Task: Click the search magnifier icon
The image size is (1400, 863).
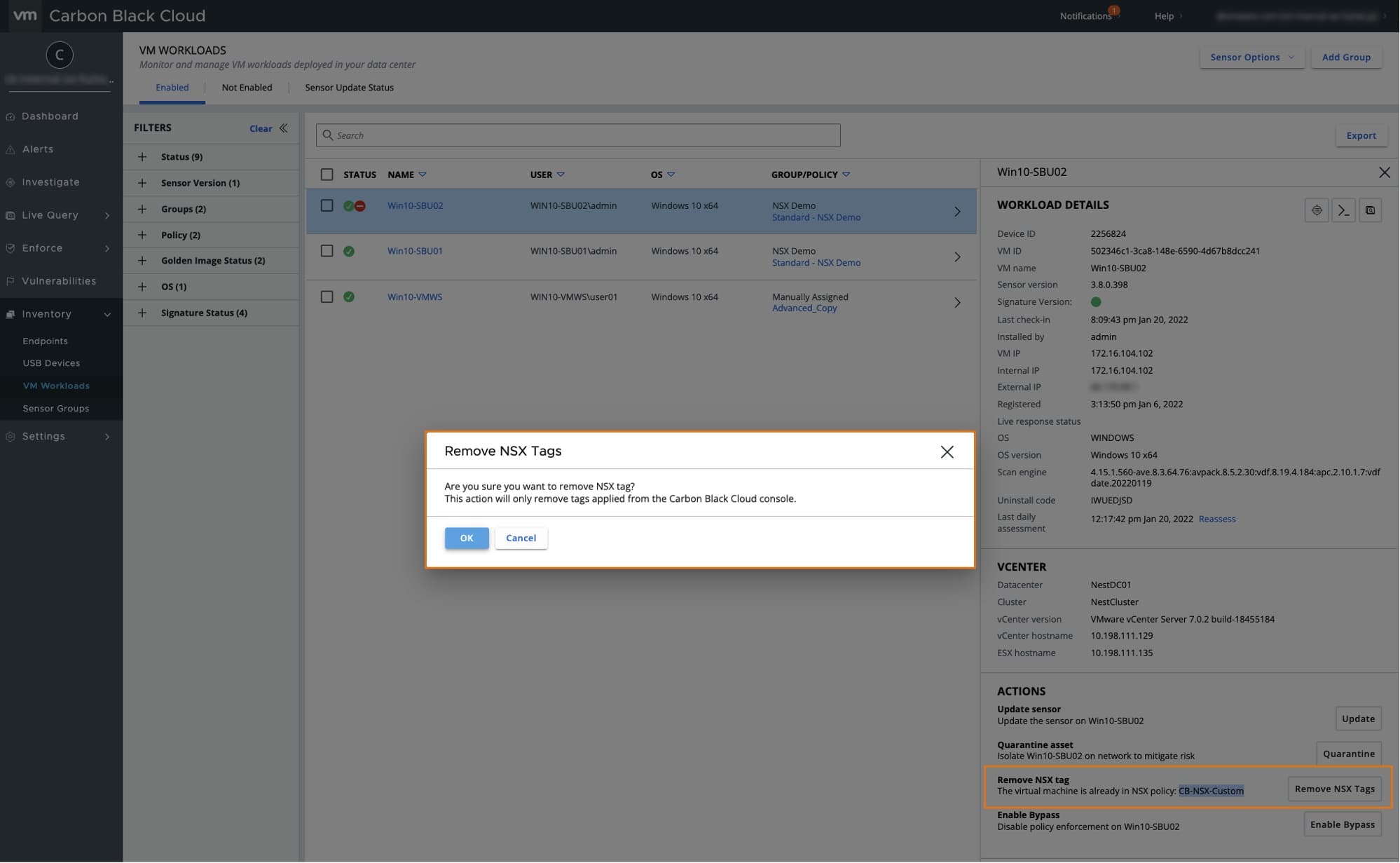Action: tap(327, 135)
